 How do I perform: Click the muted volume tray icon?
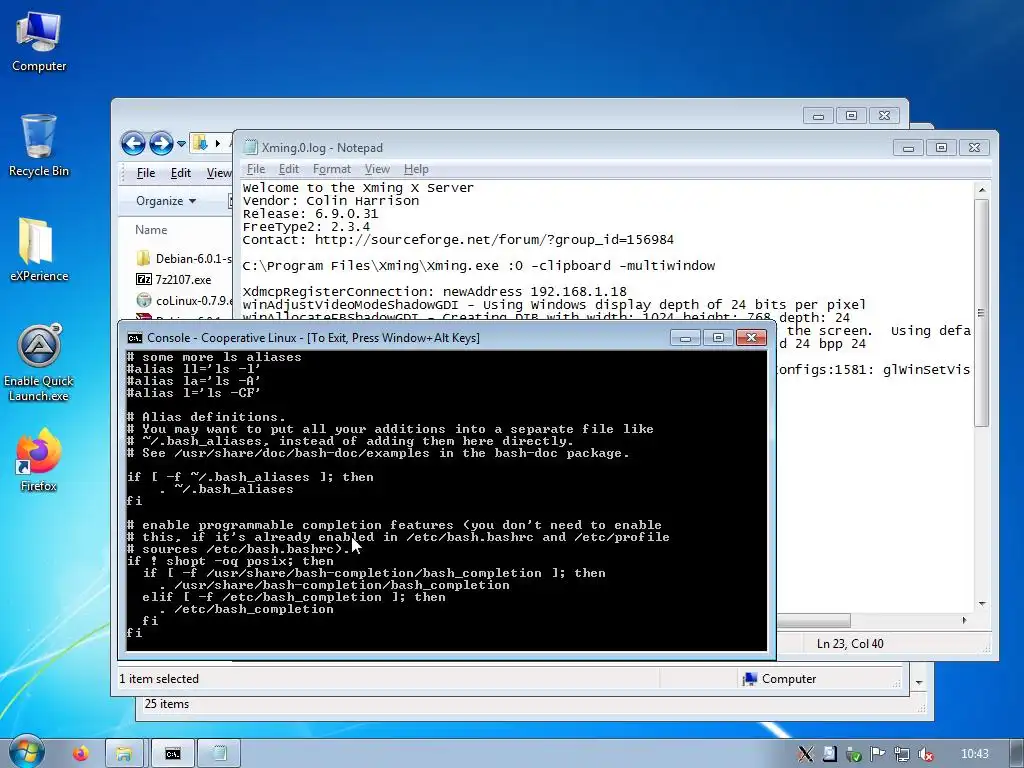925,754
